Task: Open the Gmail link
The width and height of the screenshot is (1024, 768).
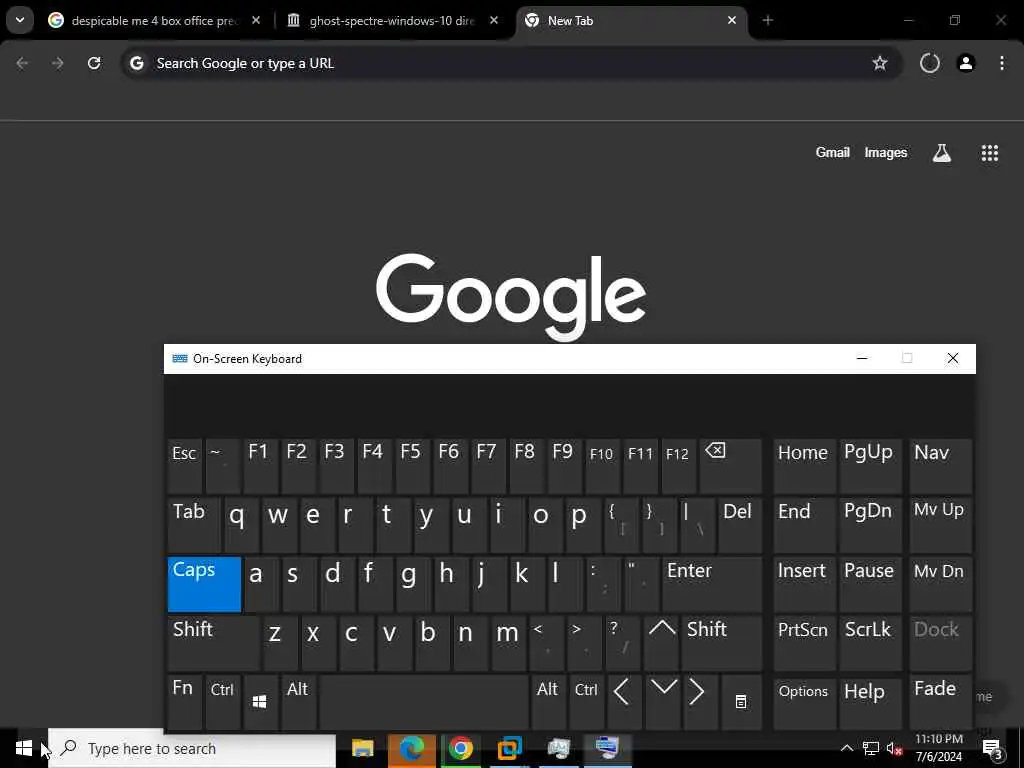Action: coord(833,153)
